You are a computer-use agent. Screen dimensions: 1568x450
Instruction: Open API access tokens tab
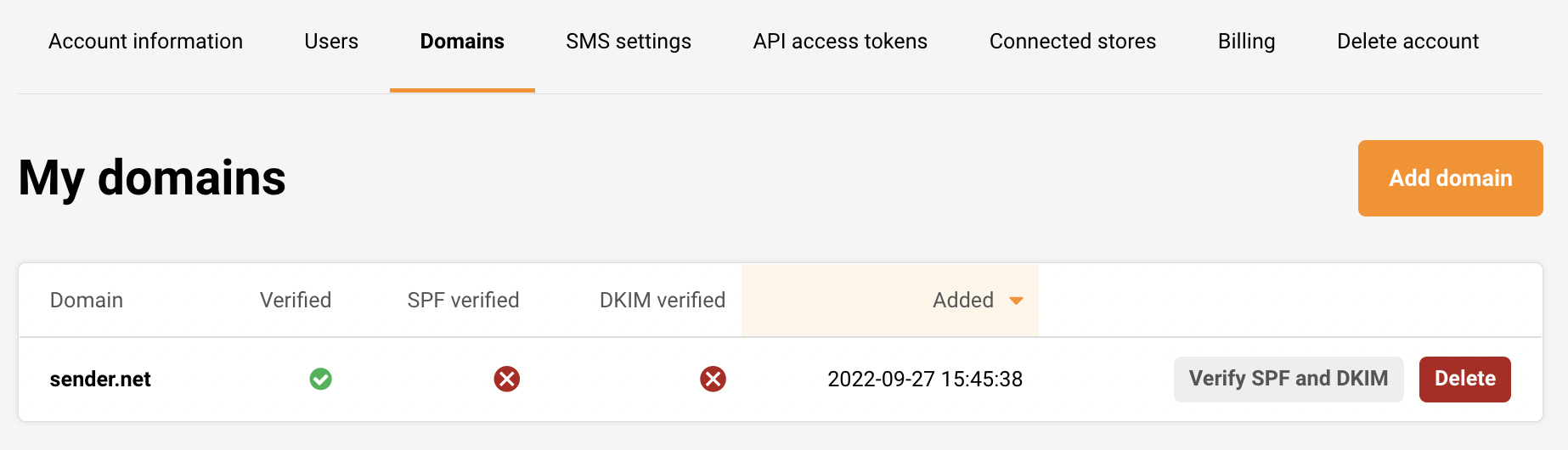(x=840, y=41)
